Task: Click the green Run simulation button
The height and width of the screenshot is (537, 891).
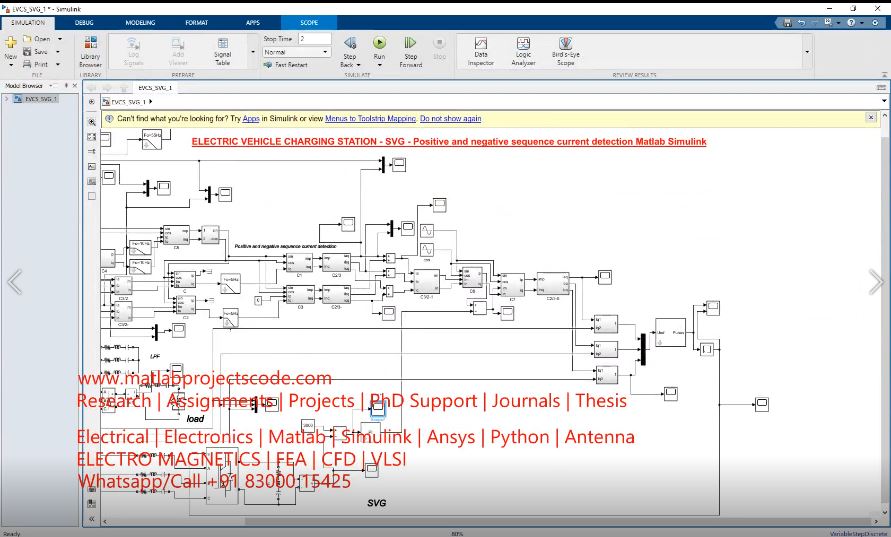Action: click(379, 44)
